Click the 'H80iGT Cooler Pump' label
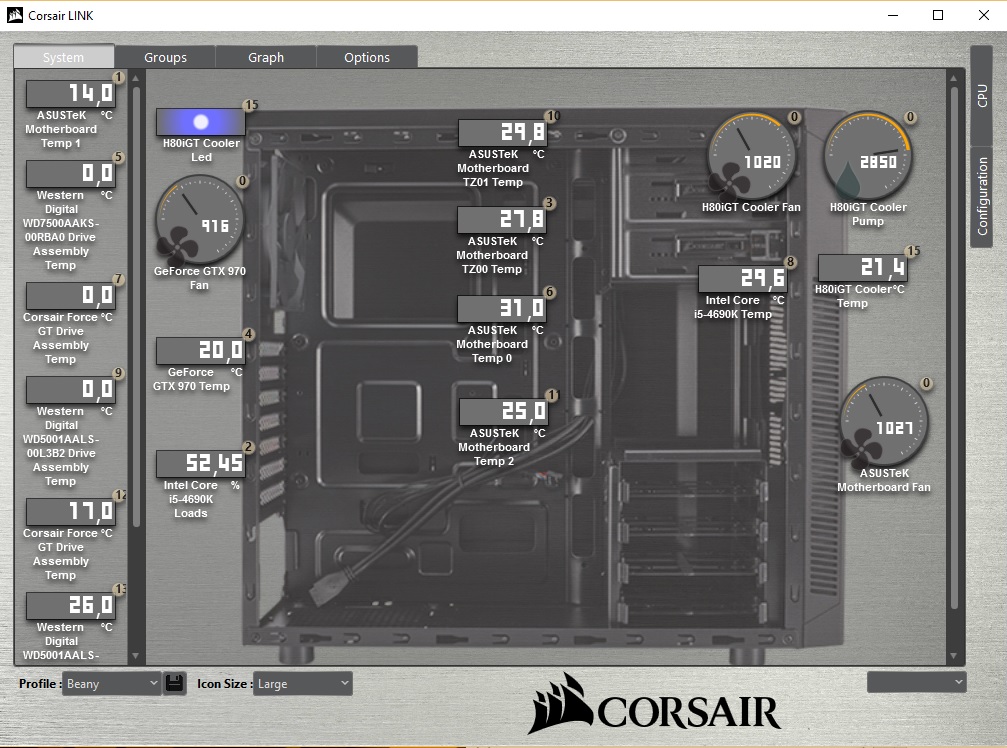The height and width of the screenshot is (748, 1007). click(x=868, y=214)
